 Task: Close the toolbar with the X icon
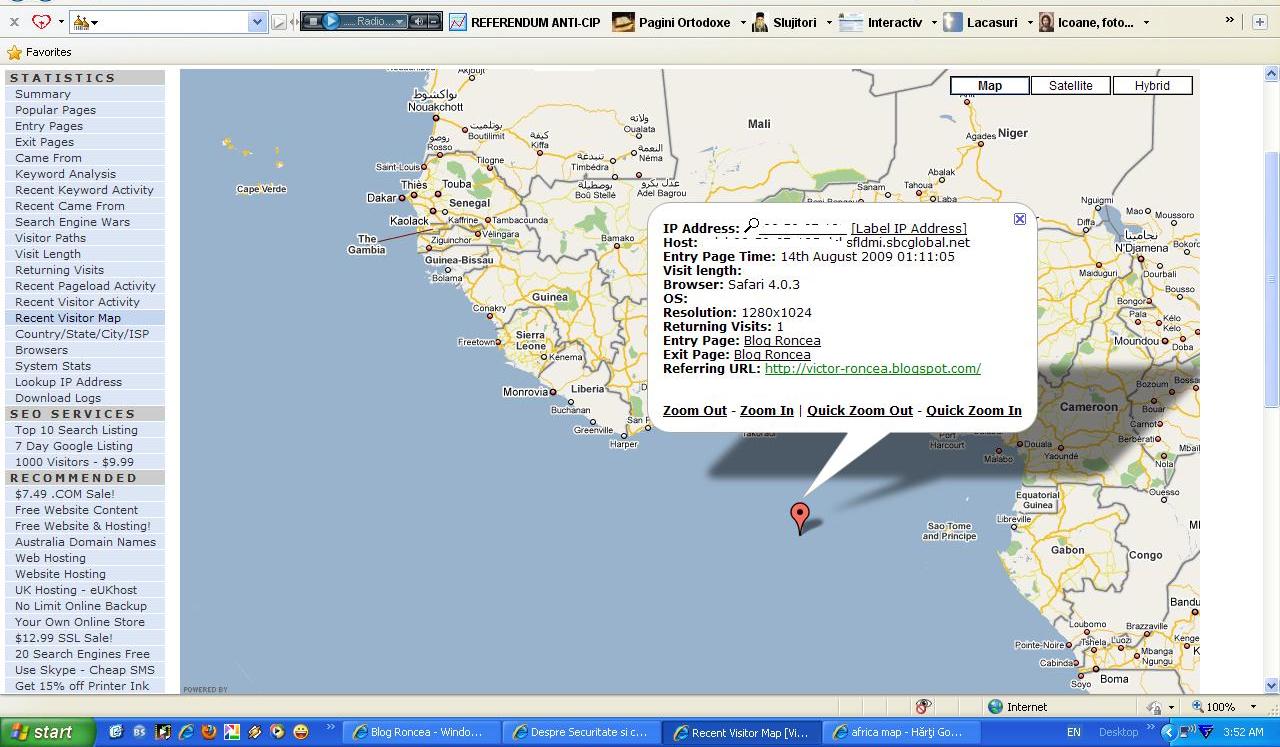click(x=14, y=22)
